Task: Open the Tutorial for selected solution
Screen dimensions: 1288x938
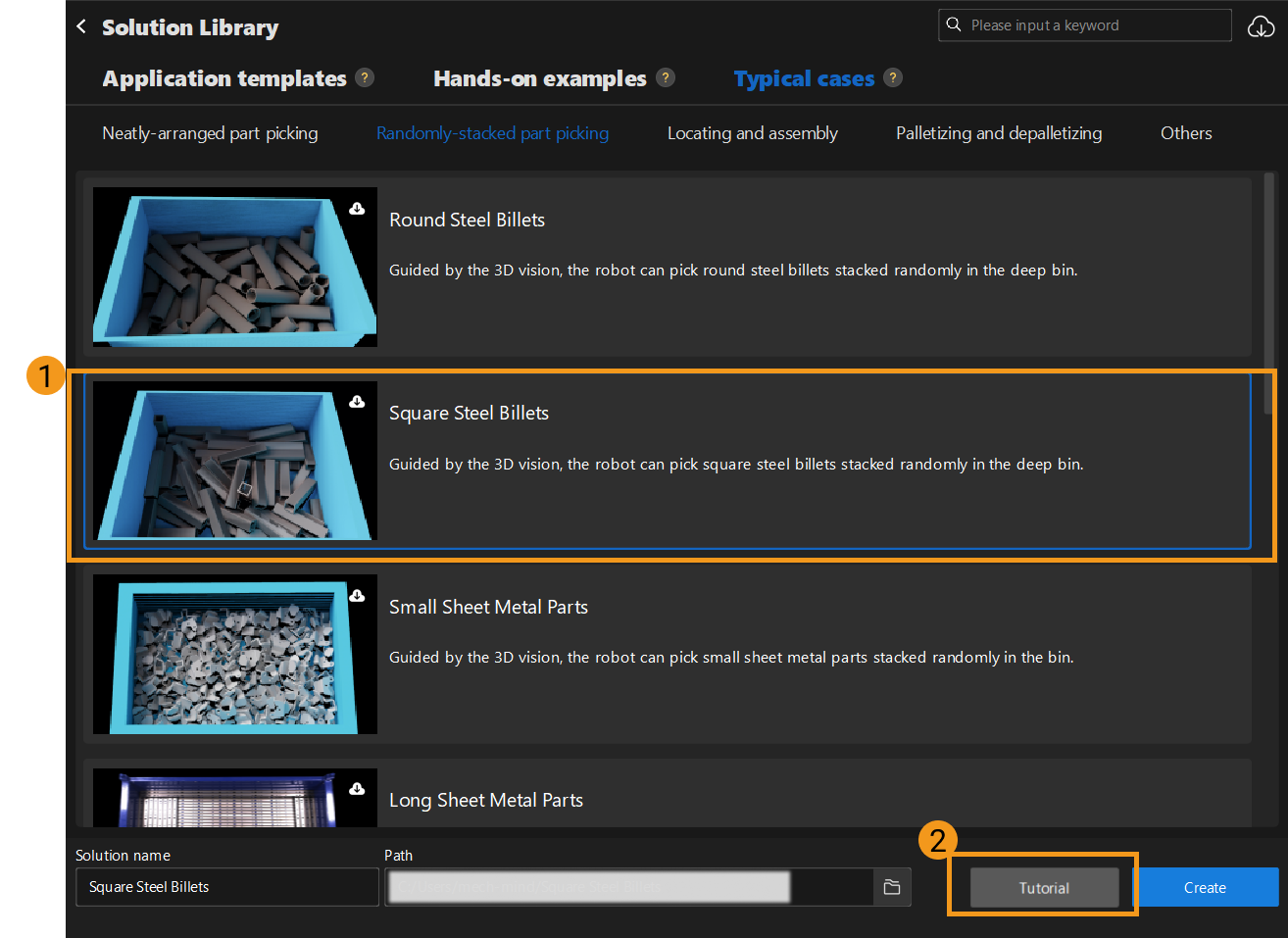Action: point(1044,888)
